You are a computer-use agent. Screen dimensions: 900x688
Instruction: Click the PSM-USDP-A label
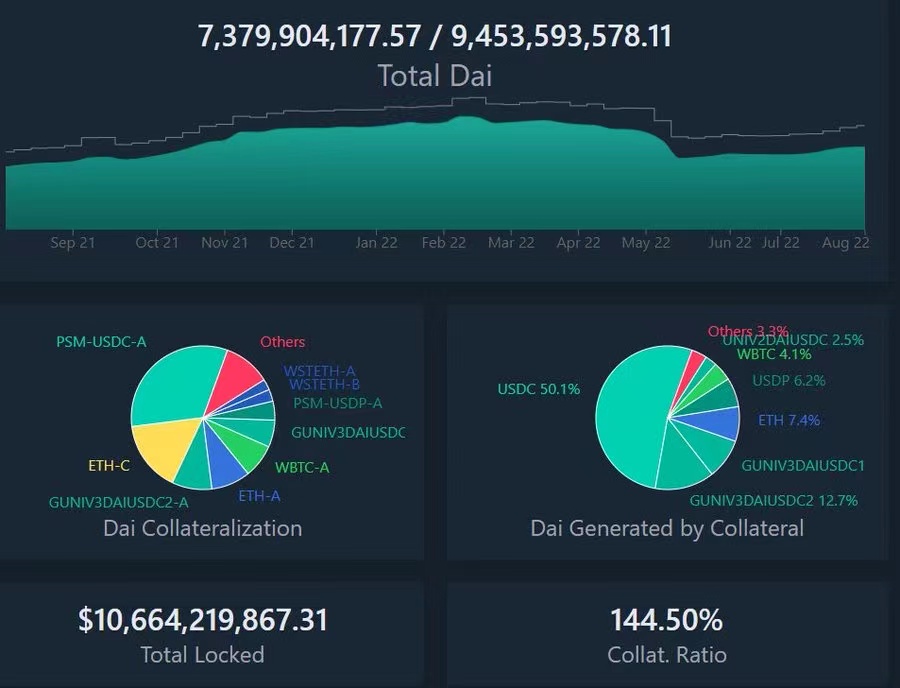tap(337, 403)
